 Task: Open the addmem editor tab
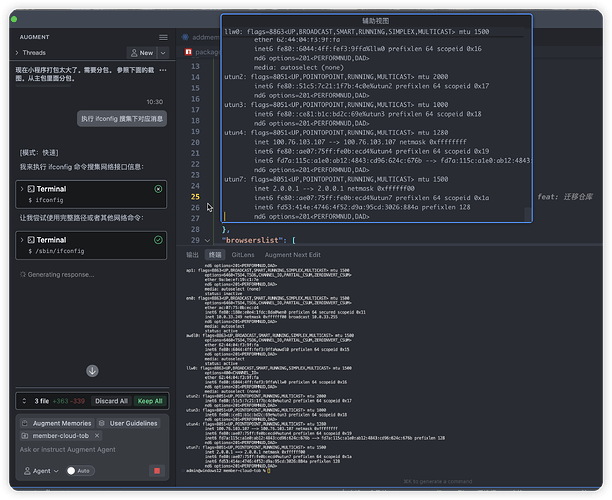(200, 37)
